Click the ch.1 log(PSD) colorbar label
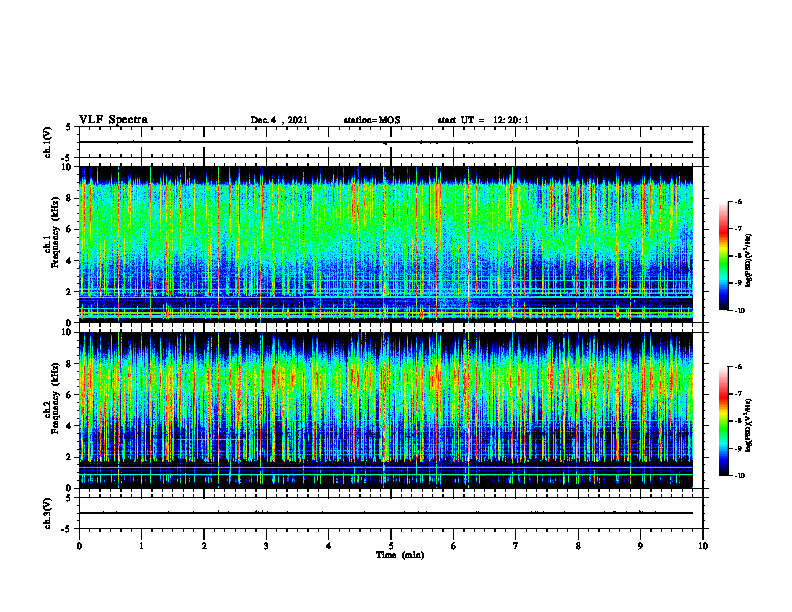Image resolution: width=792 pixels, height=612 pixels. [x=749, y=261]
